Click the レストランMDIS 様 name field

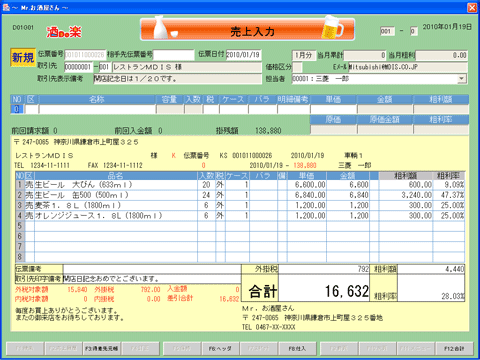187,67
